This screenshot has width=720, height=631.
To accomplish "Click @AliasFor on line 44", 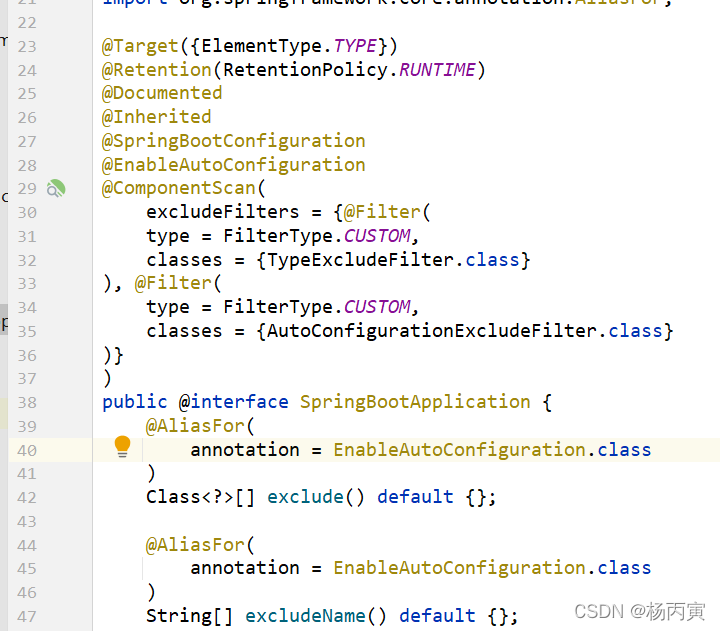I will pyautogui.click(x=195, y=545).
